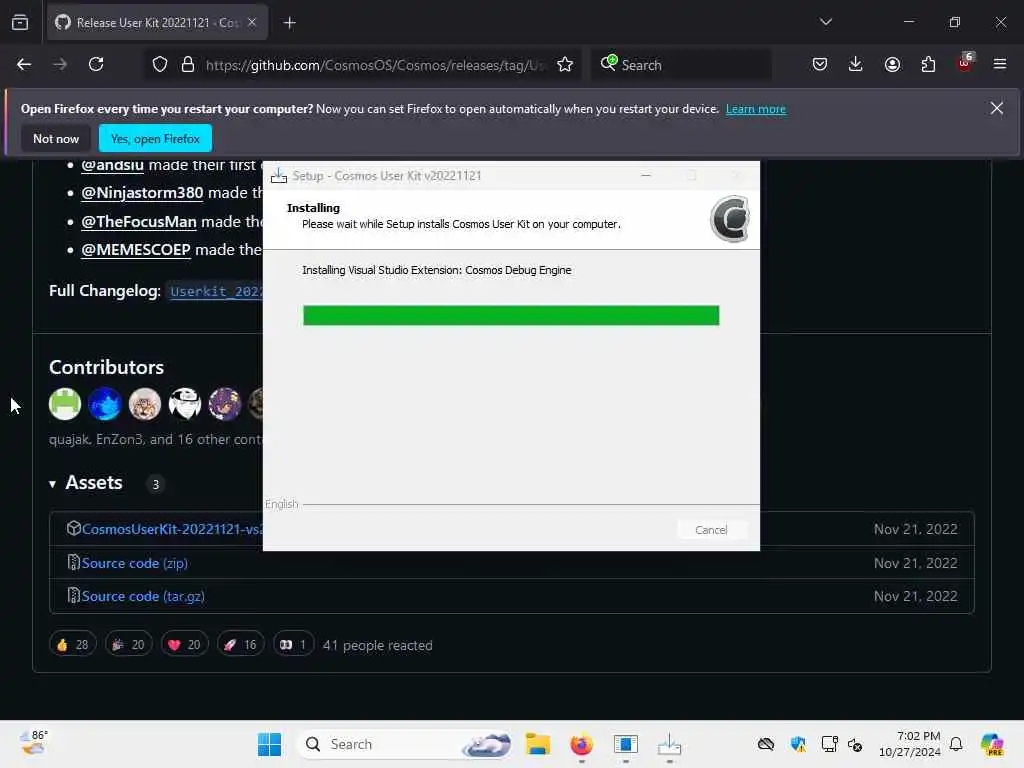Select the Release User Kit 20221121 tab

coord(157,23)
